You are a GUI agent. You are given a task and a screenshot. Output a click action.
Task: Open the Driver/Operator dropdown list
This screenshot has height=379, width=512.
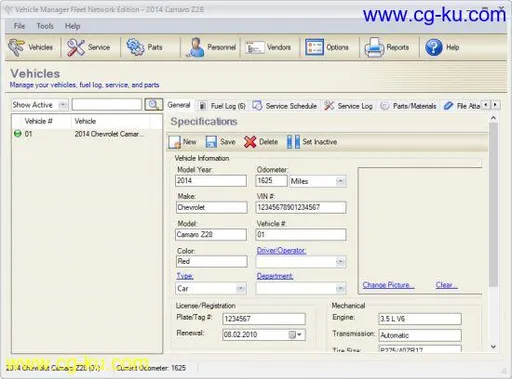tap(340, 262)
